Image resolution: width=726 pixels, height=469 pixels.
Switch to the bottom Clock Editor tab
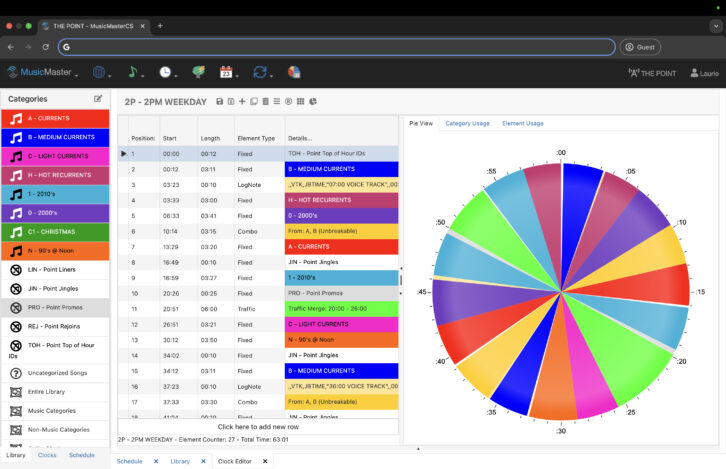235,462
